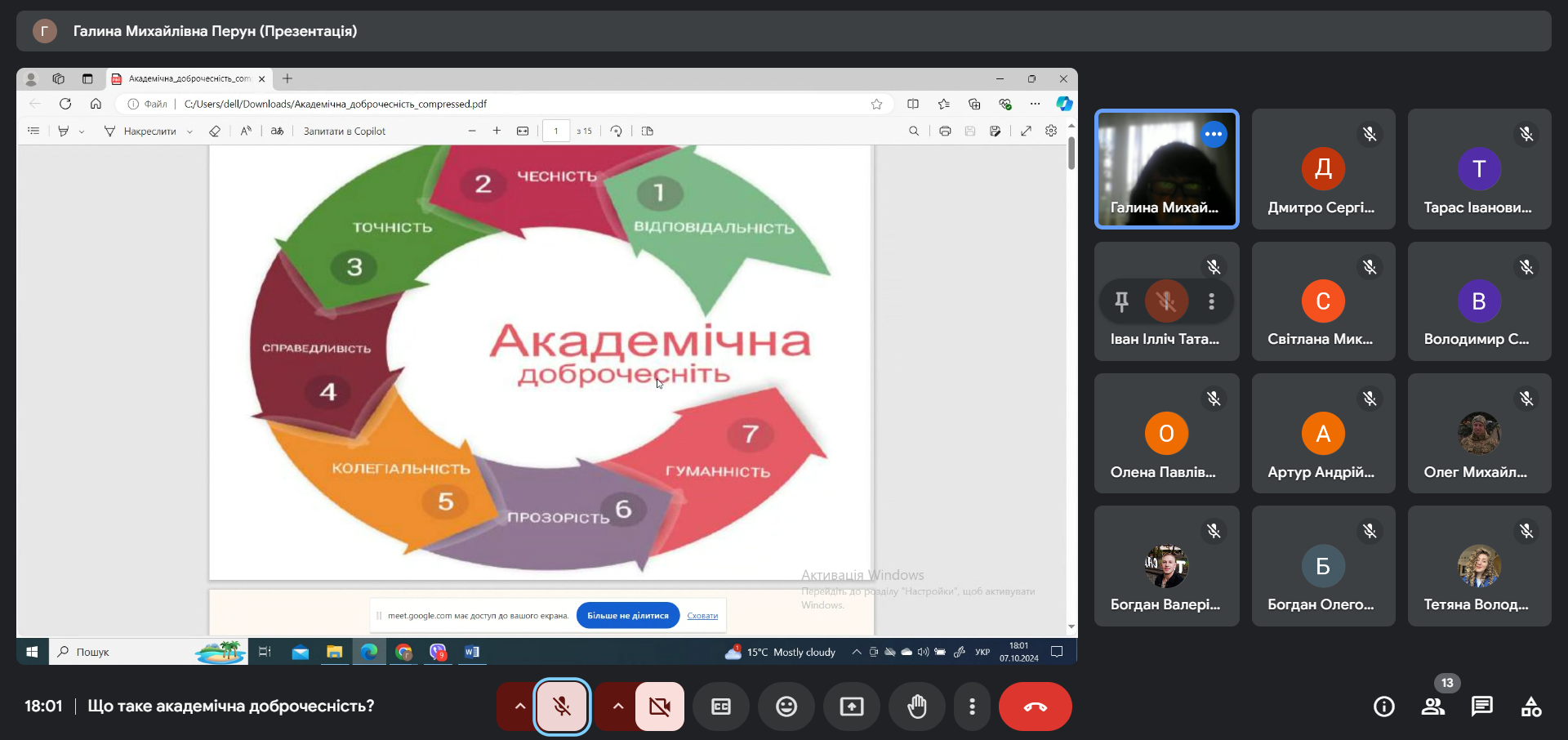Screen dimensions: 1568x740
Task: Click Більше не ділитися stop sharing button
Action: coord(627,616)
